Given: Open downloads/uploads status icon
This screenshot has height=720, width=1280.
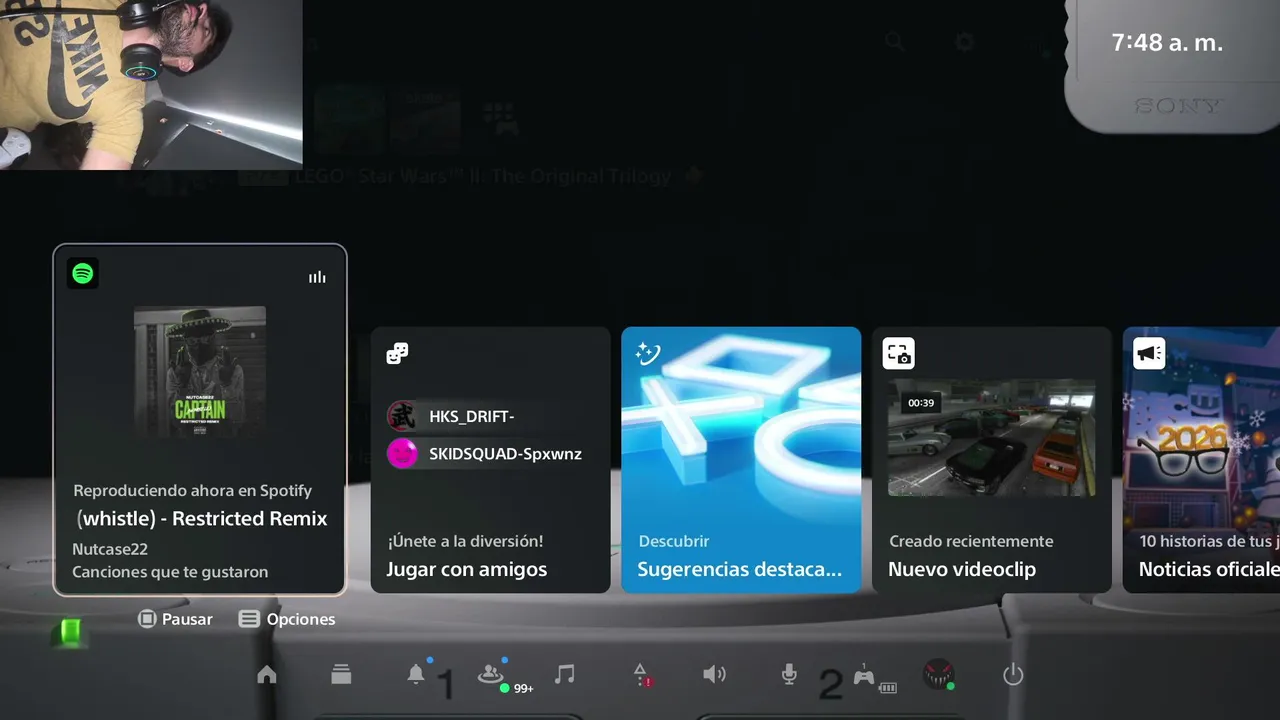Looking at the screenshot, I should coord(641,675).
